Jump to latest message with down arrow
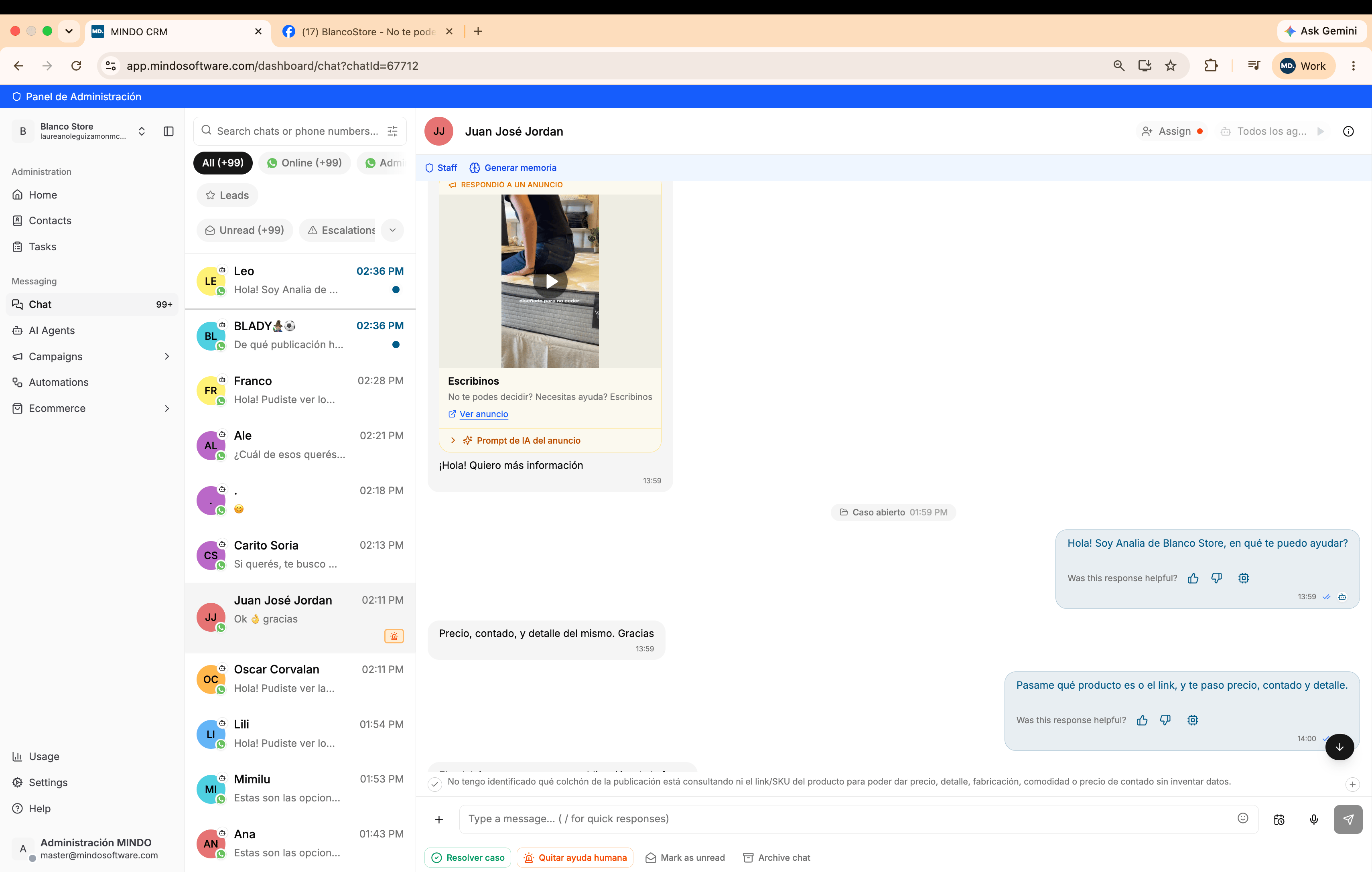 (x=1339, y=747)
